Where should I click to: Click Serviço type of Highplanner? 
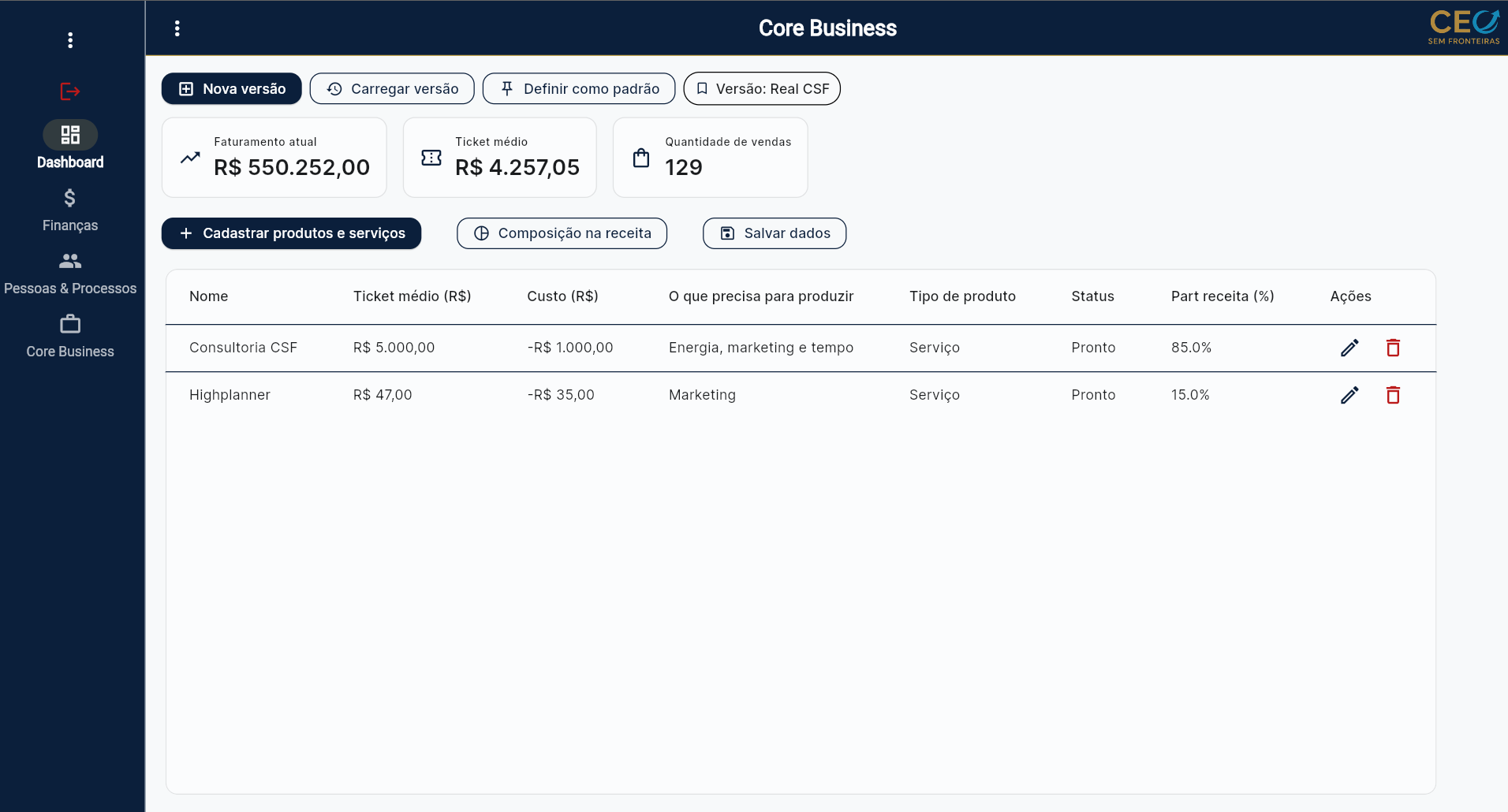coord(935,395)
